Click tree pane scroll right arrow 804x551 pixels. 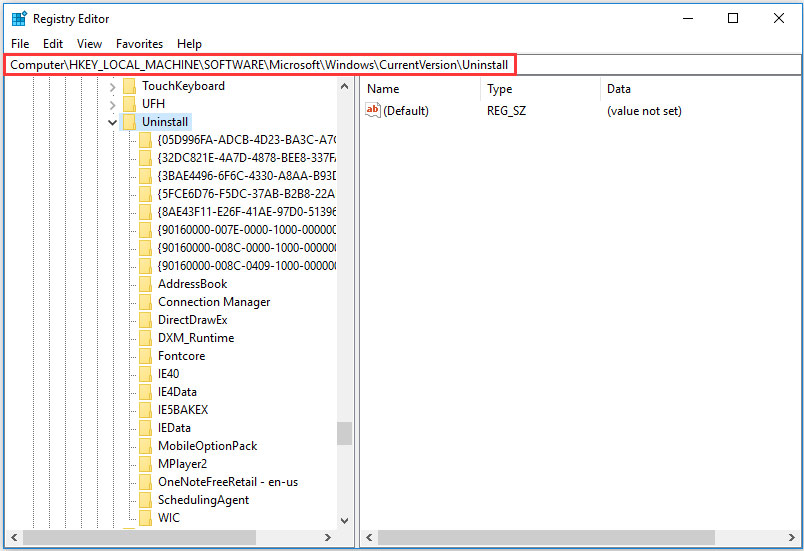(328, 538)
